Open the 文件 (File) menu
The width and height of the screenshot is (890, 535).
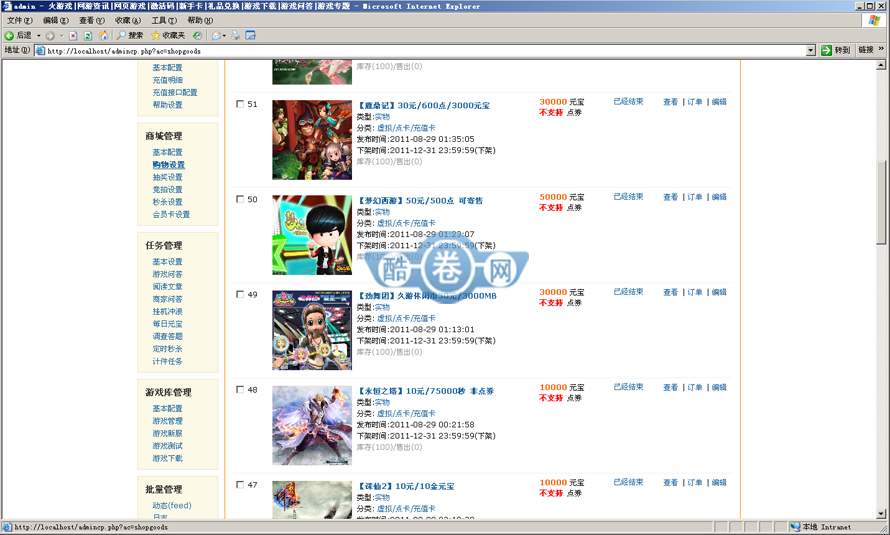click(19, 20)
